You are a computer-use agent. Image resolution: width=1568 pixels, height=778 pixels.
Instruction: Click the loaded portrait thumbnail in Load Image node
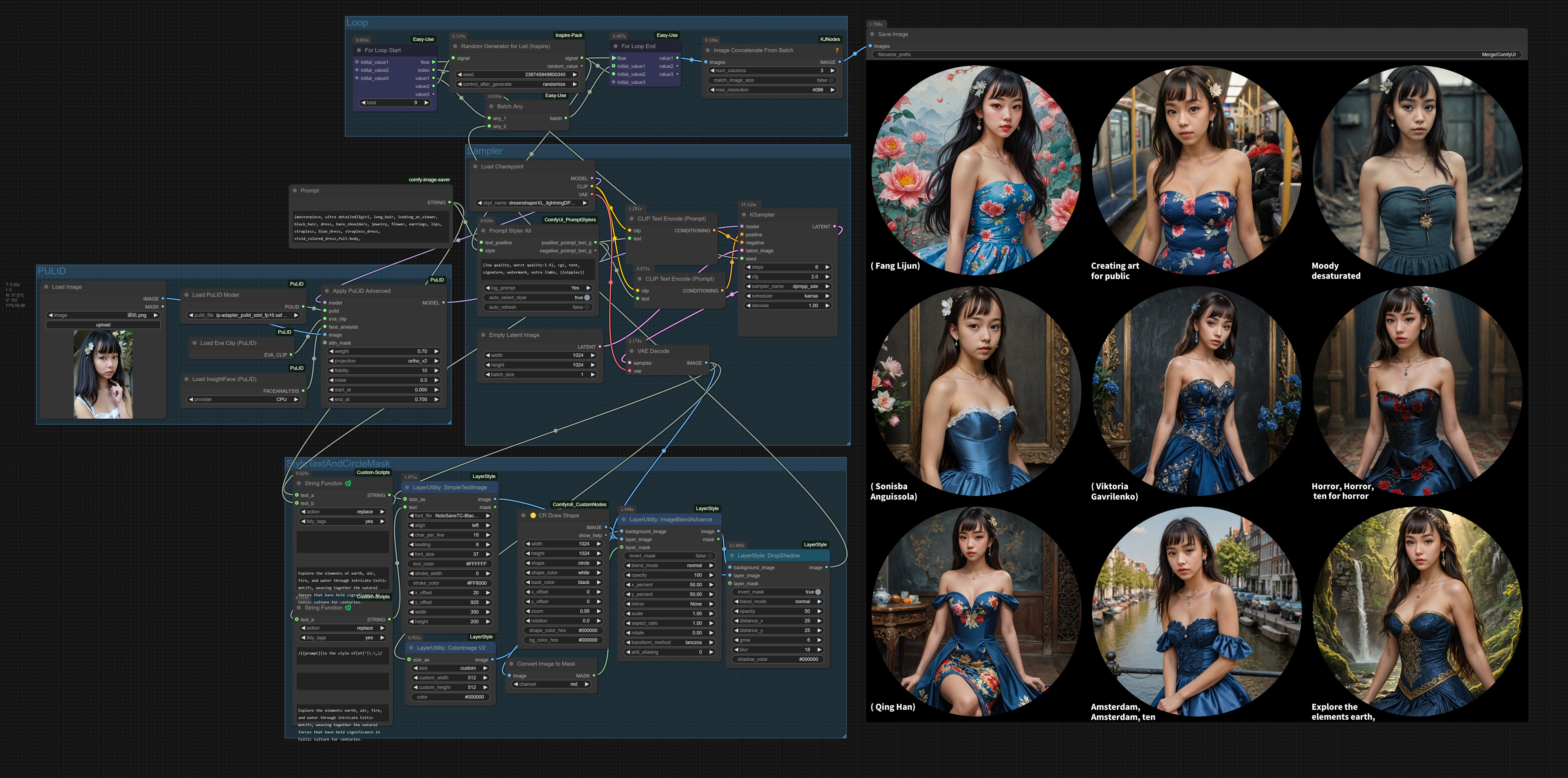coord(103,374)
